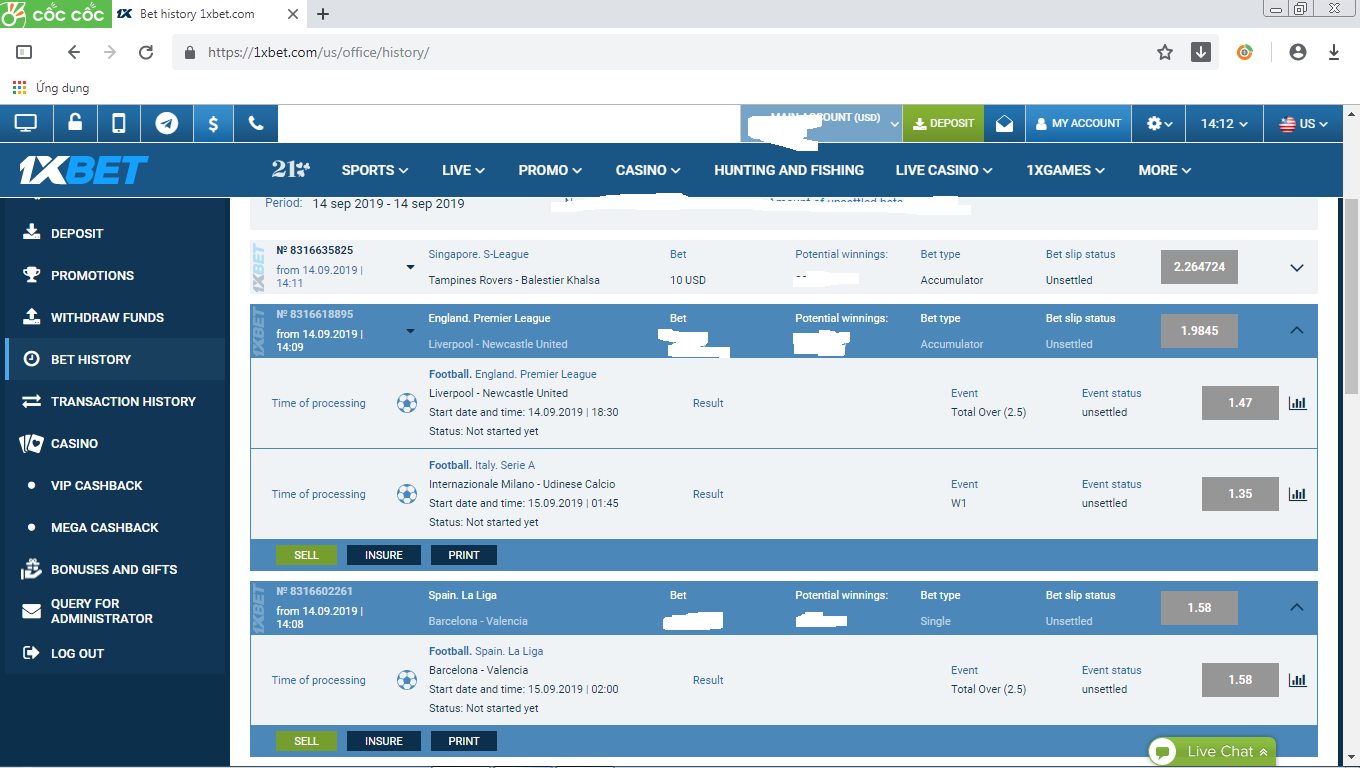This screenshot has height=768, width=1360.
Task: Select BET HISTORY in the sidebar
Action: point(115,359)
